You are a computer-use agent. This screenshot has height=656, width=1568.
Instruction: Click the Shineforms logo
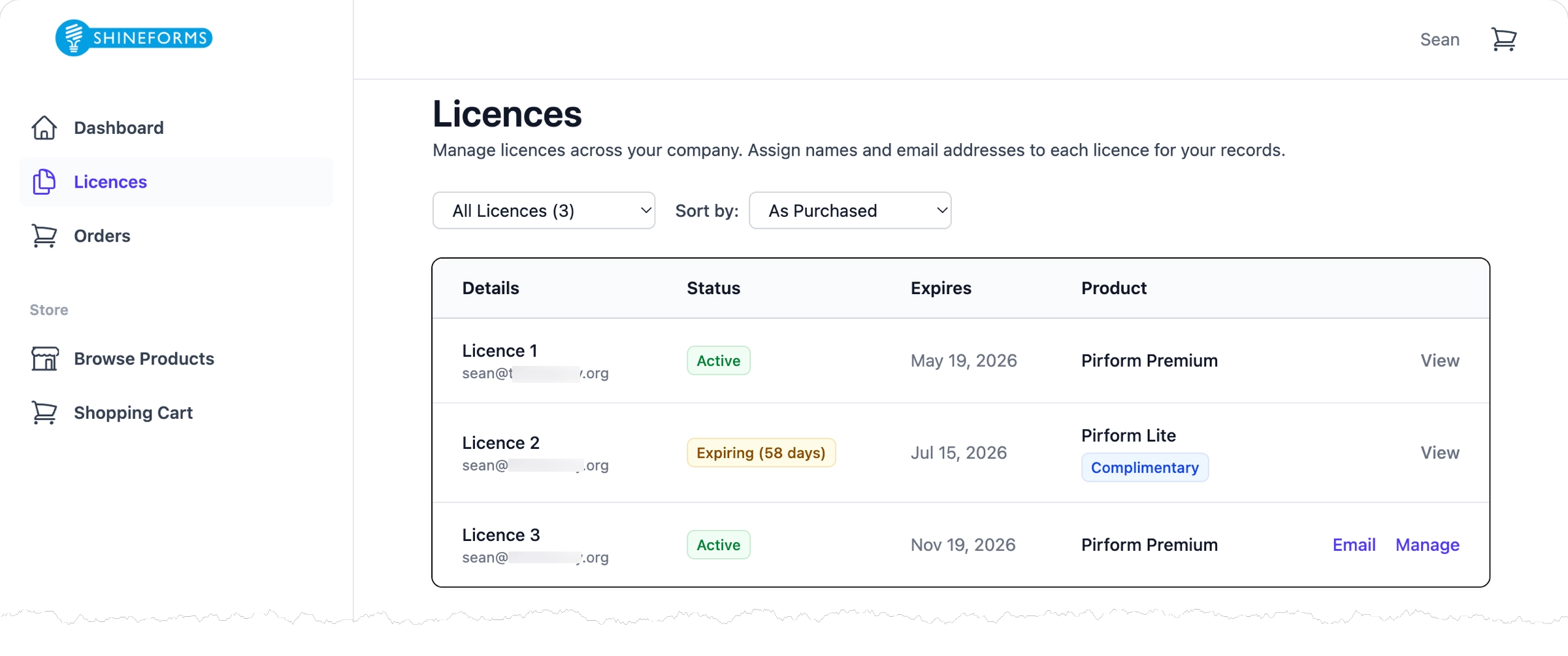(134, 38)
